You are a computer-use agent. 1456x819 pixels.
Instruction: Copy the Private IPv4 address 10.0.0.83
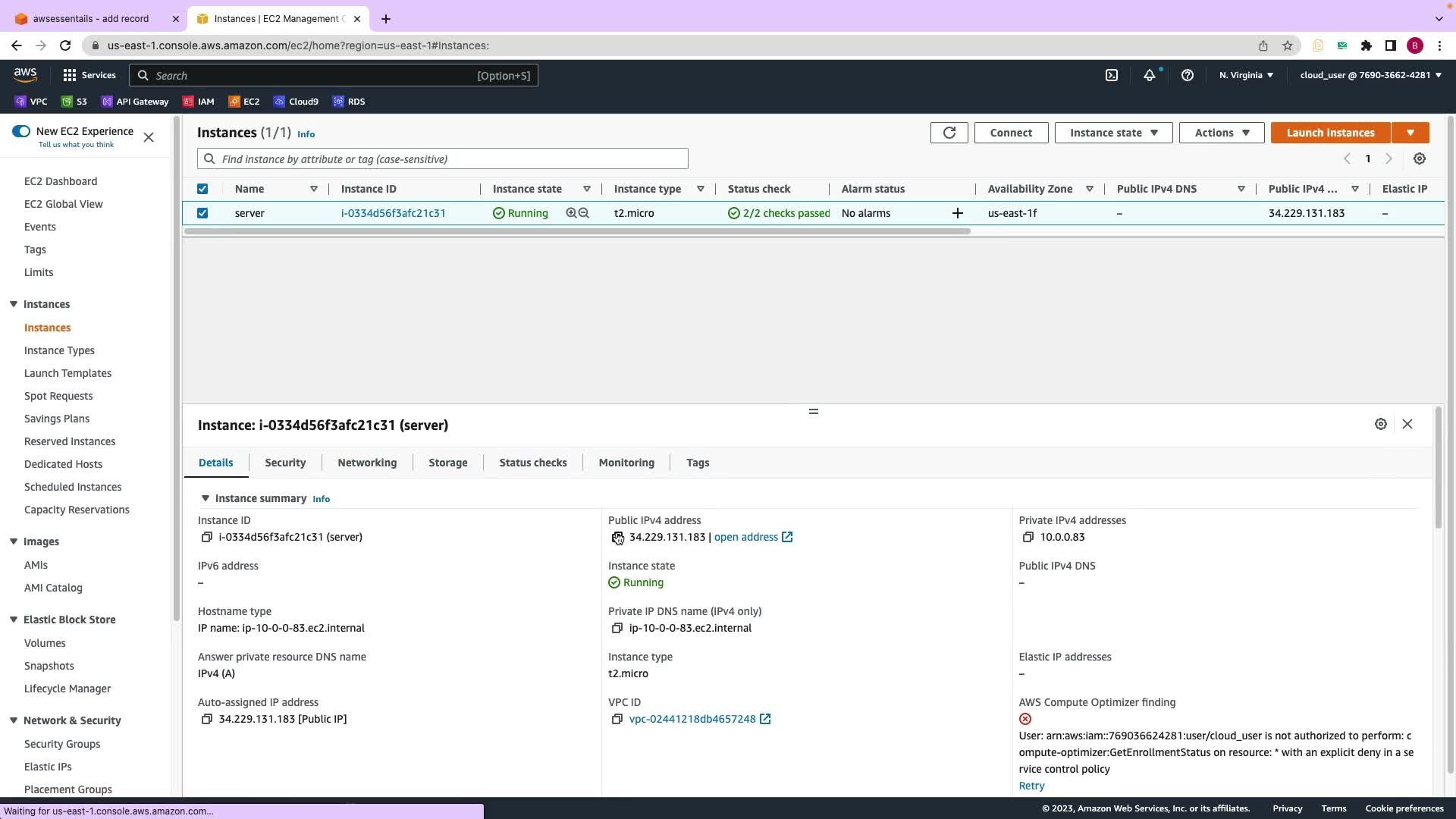(x=1028, y=537)
